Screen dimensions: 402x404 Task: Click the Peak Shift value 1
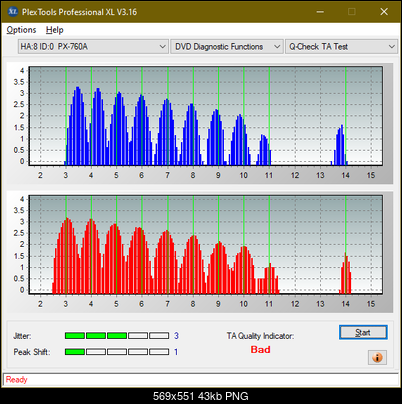tap(176, 352)
